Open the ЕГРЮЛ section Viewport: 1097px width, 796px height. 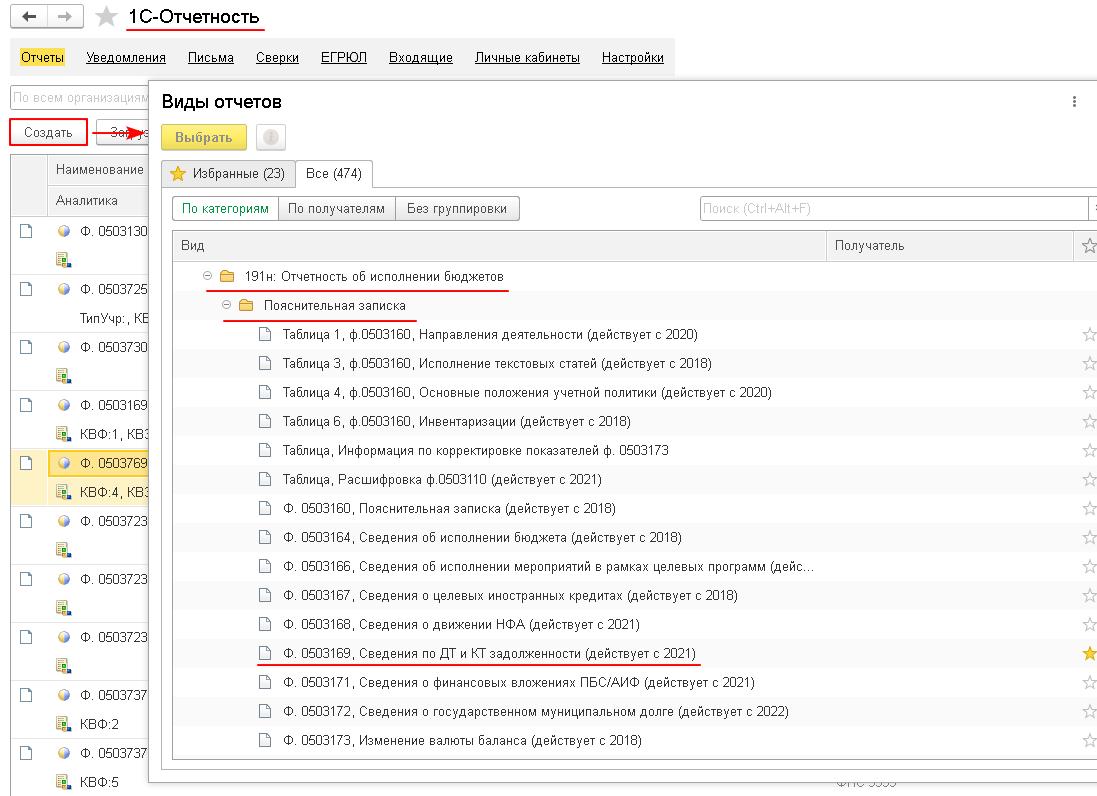tap(344, 57)
